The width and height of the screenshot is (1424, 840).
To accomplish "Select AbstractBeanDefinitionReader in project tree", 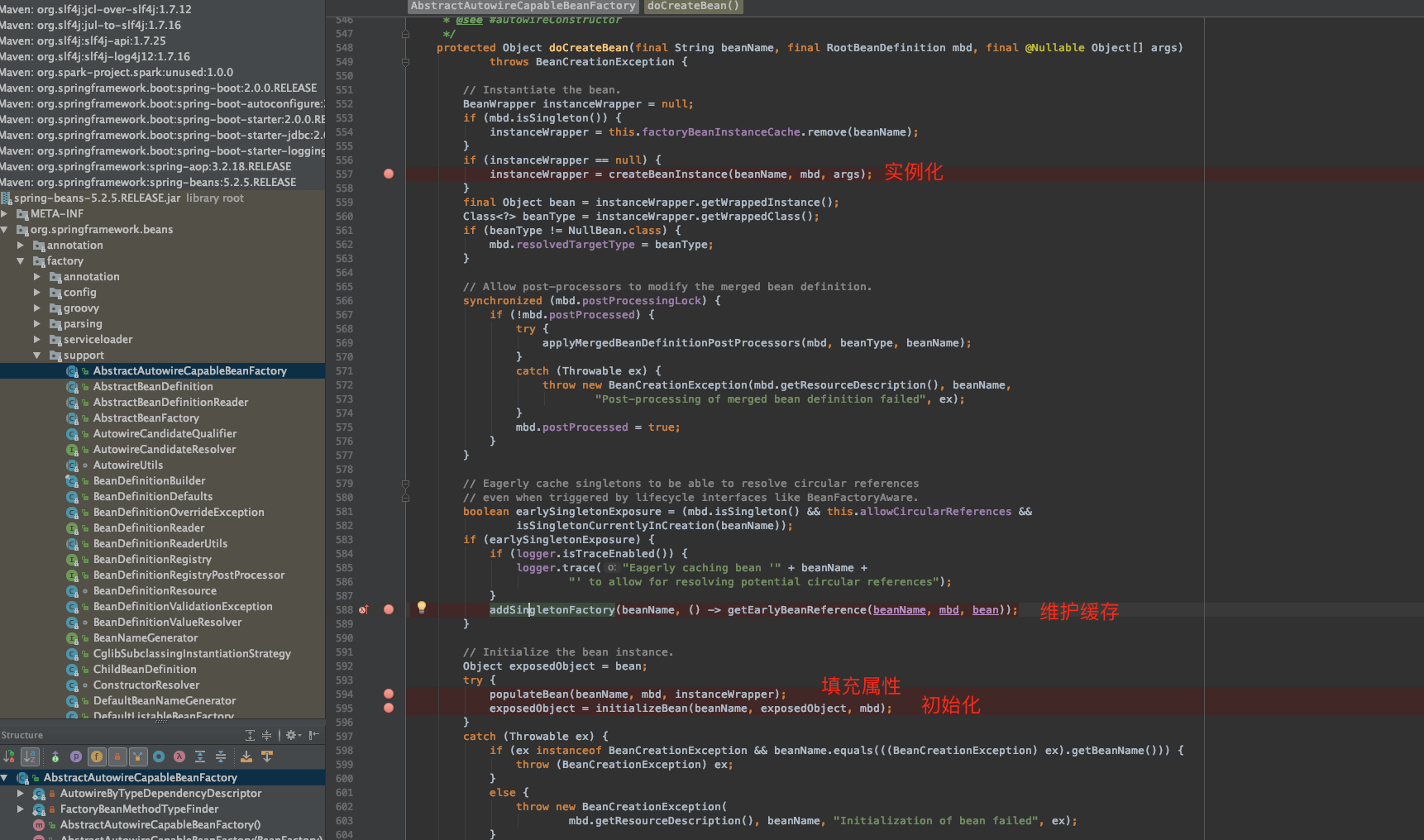I will coord(170,402).
